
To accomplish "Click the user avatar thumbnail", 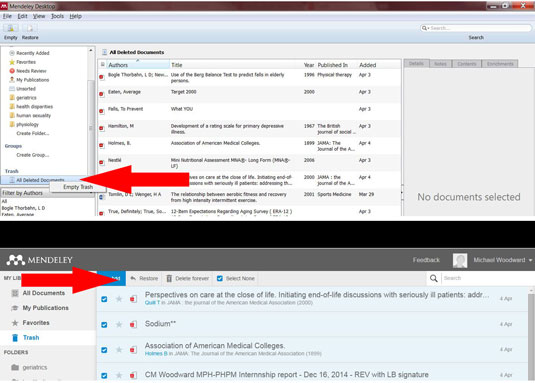I will [x=460, y=260].
